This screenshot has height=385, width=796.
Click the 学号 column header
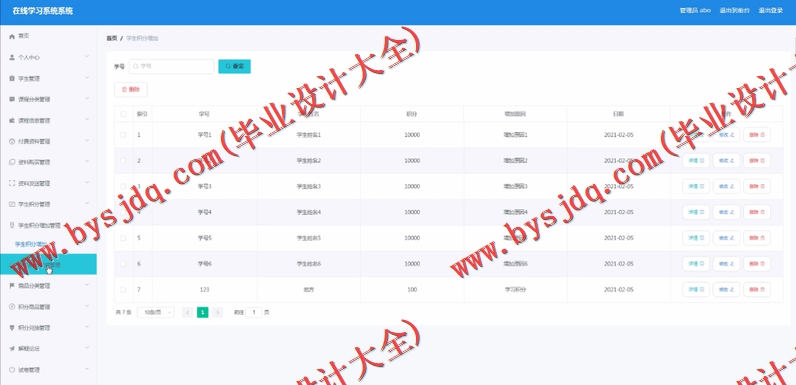[204, 114]
